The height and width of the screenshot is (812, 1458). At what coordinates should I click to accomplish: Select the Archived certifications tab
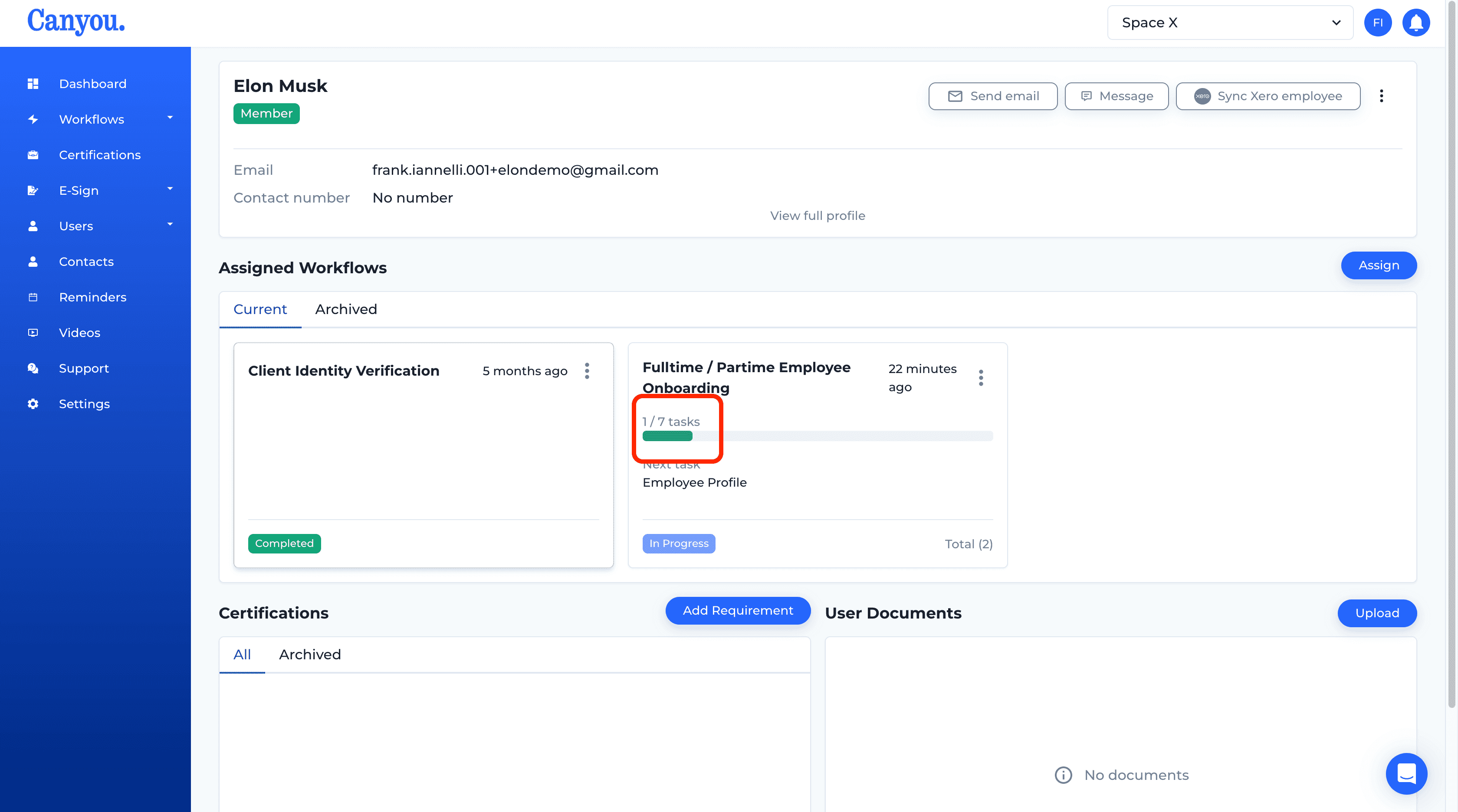pyautogui.click(x=309, y=655)
